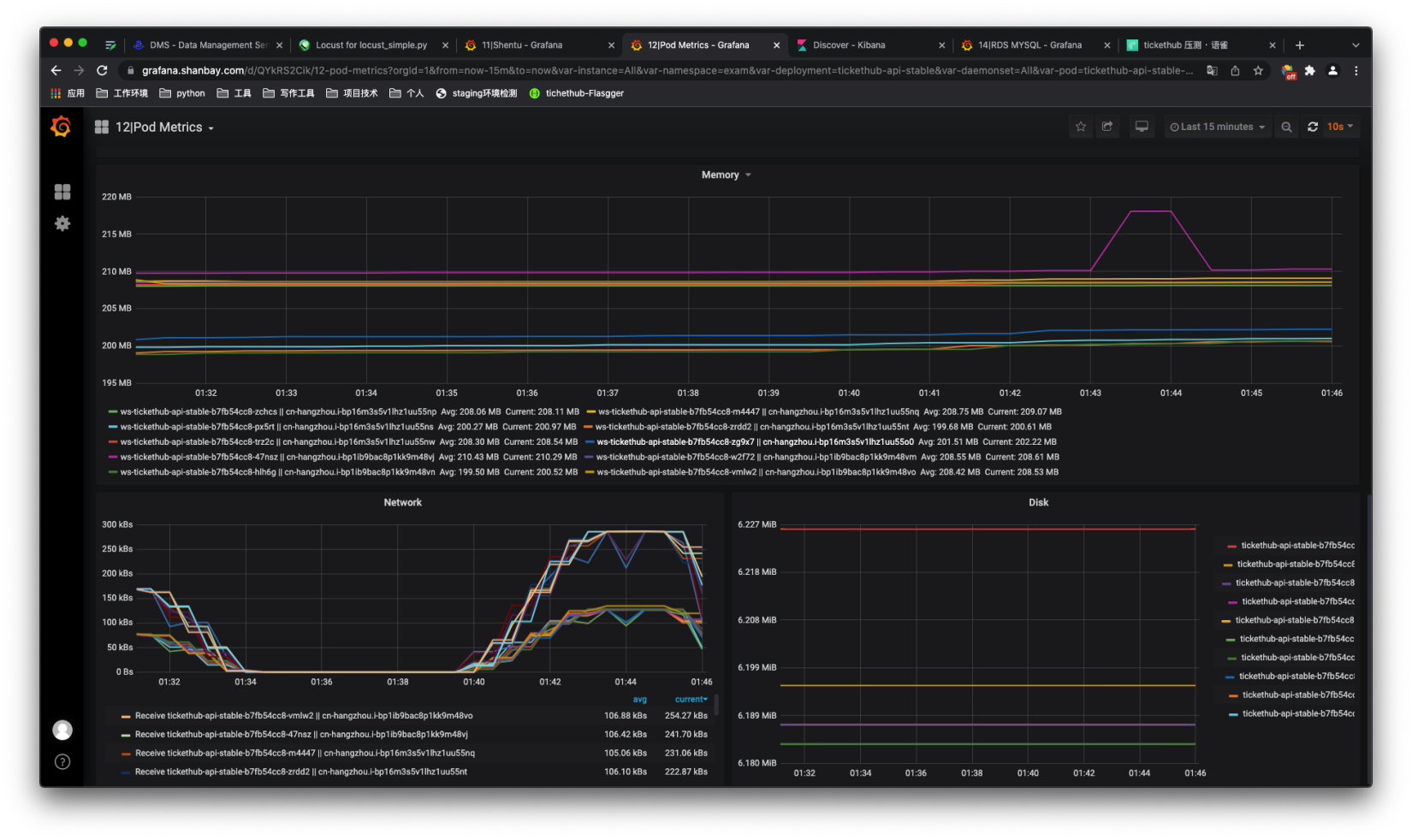Open the staging环境检测 bookmark

[477, 93]
